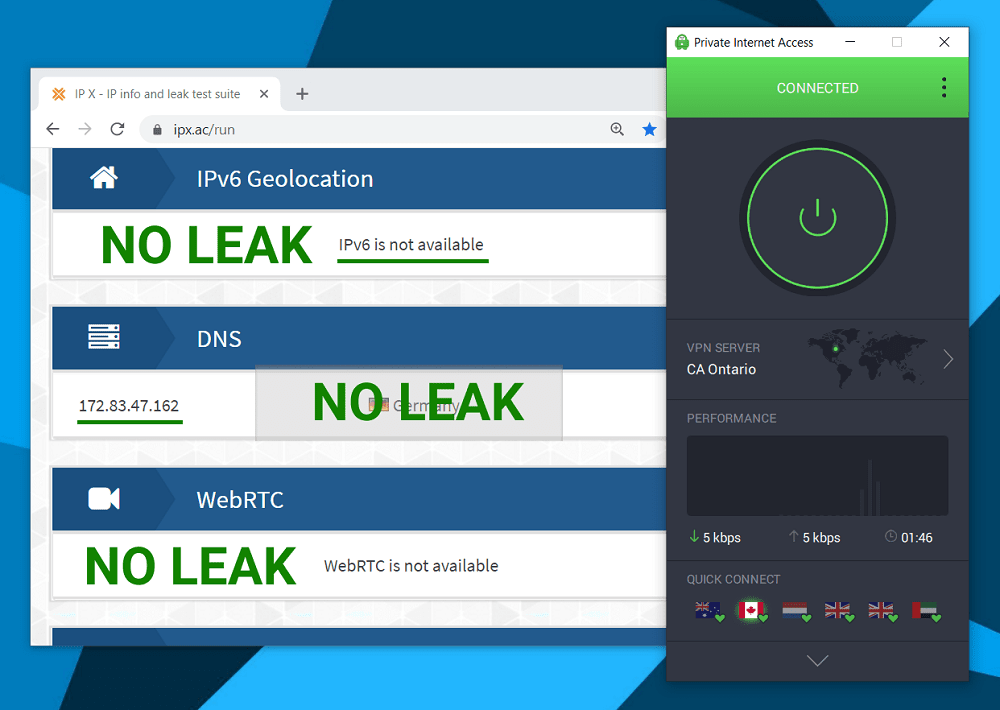Image resolution: width=1000 pixels, height=710 pixels.
Task: Click the download arrow speed indicator
Action: pyautogui.click(x=694, y=536)
